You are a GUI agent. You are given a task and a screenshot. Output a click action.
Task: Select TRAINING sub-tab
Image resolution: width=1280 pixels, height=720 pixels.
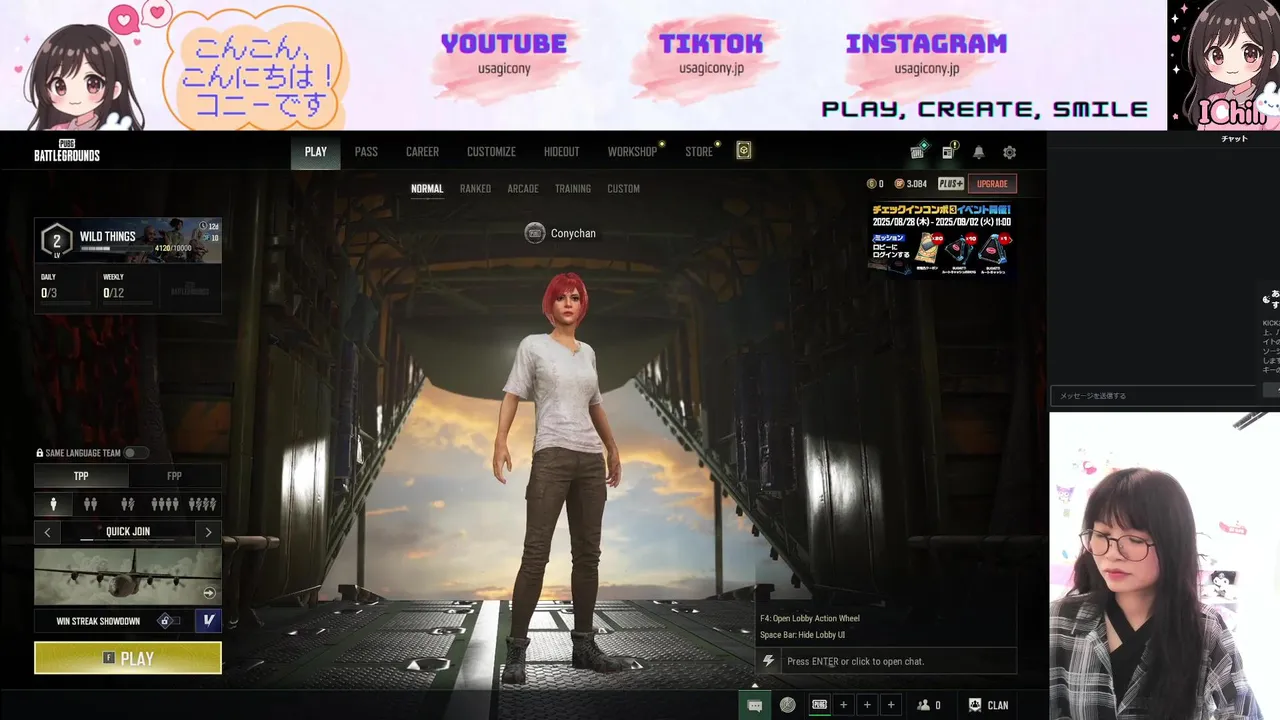573,189
